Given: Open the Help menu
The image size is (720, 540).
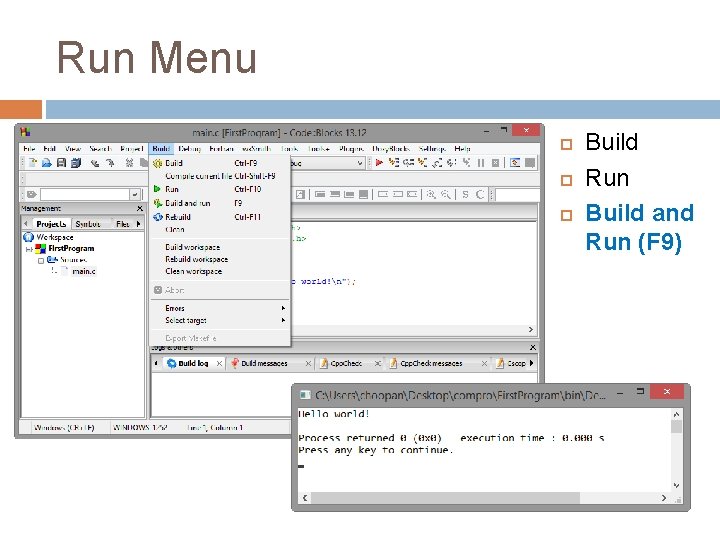Looking at the screenshot, I should 462,148.
